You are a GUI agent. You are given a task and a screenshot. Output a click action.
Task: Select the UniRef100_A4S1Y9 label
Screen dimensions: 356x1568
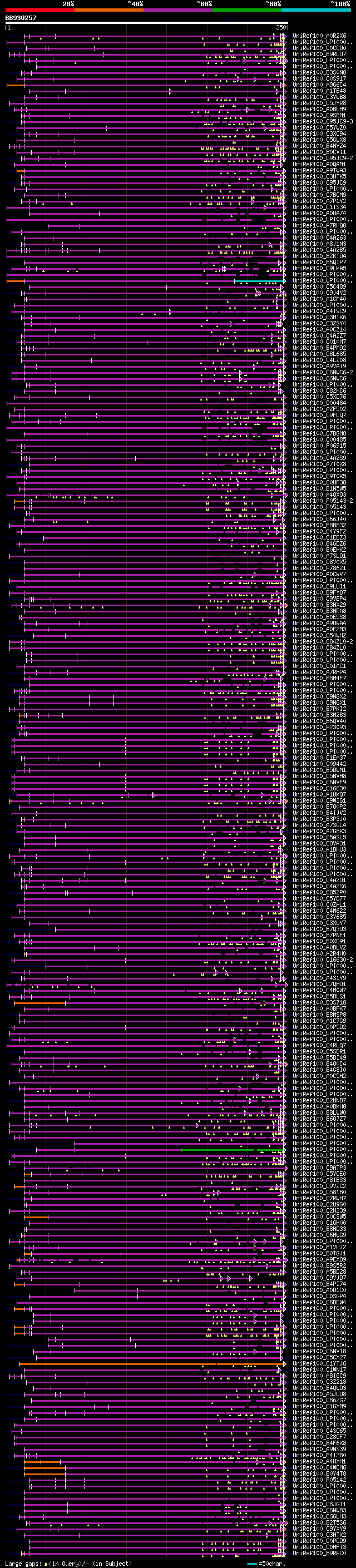[x=319, y=977]
